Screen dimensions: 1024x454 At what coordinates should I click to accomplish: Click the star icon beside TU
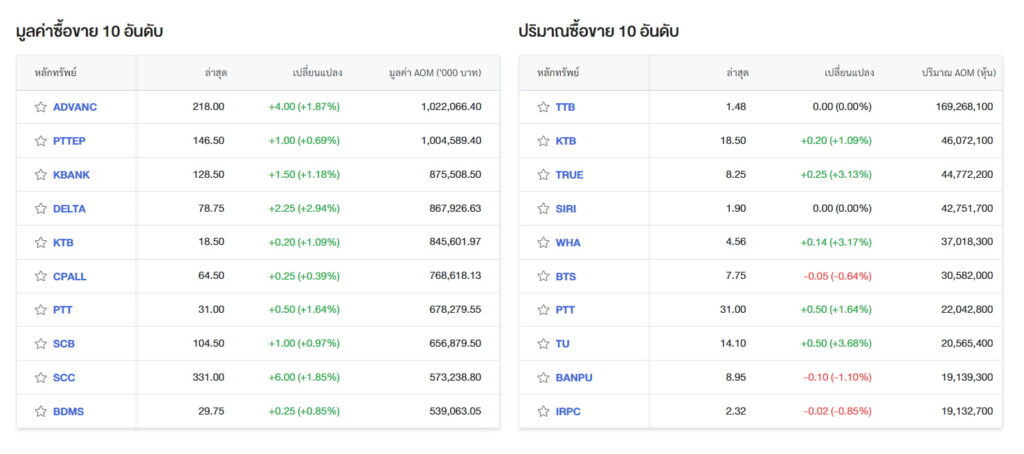543,344
